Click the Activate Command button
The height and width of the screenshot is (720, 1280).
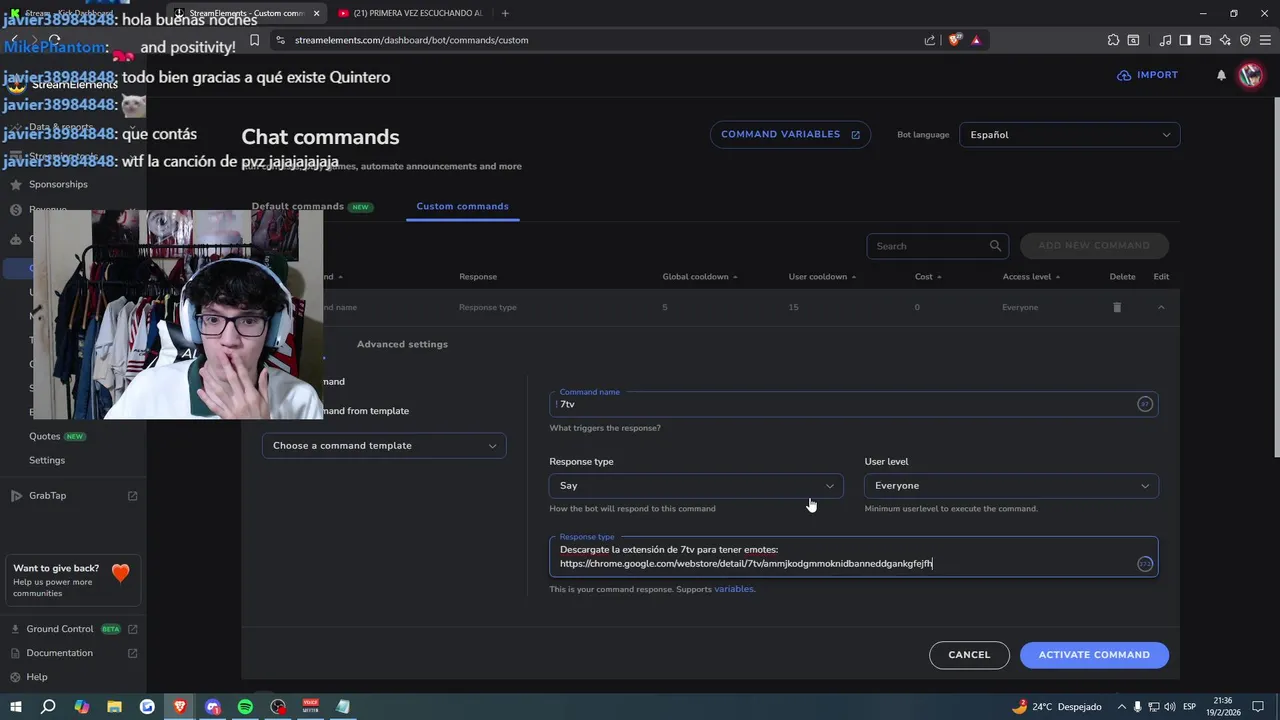tap(1094, 655)
